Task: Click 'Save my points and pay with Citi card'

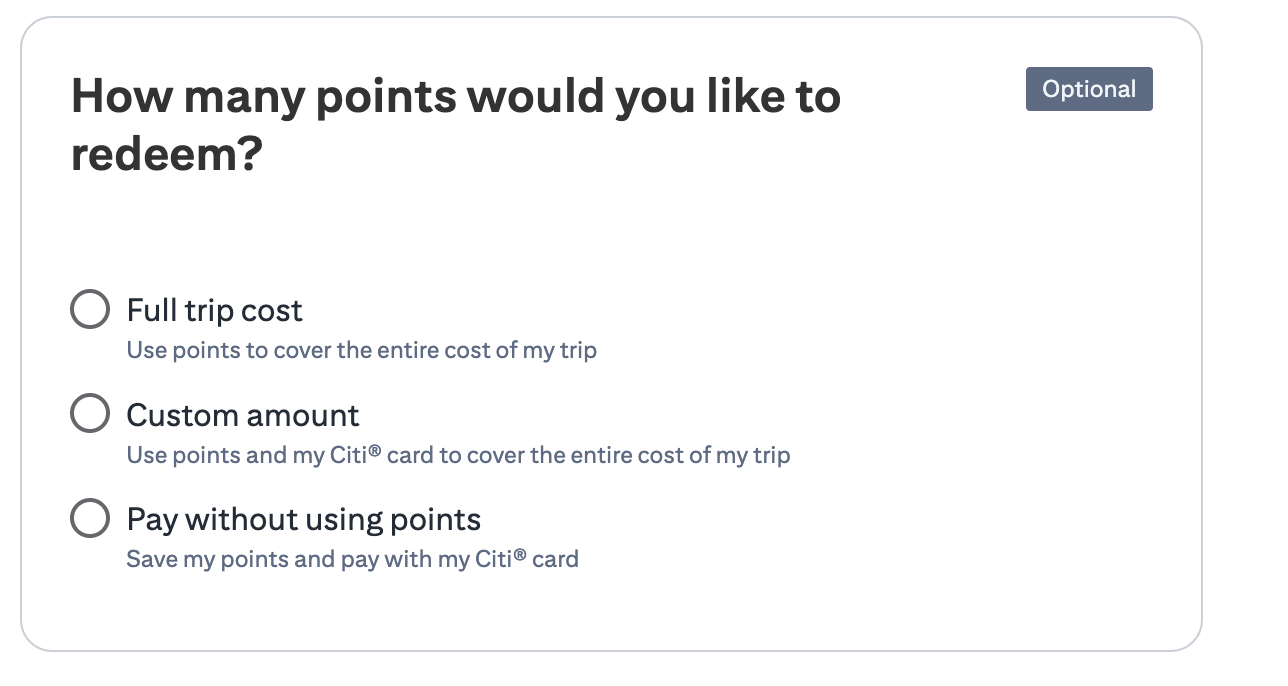Action: [x=352, y=559]
